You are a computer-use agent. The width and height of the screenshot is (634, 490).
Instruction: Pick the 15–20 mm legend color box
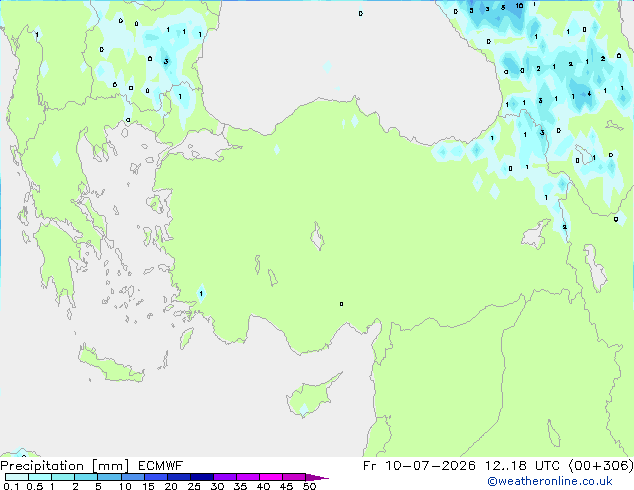coord(156,477)
